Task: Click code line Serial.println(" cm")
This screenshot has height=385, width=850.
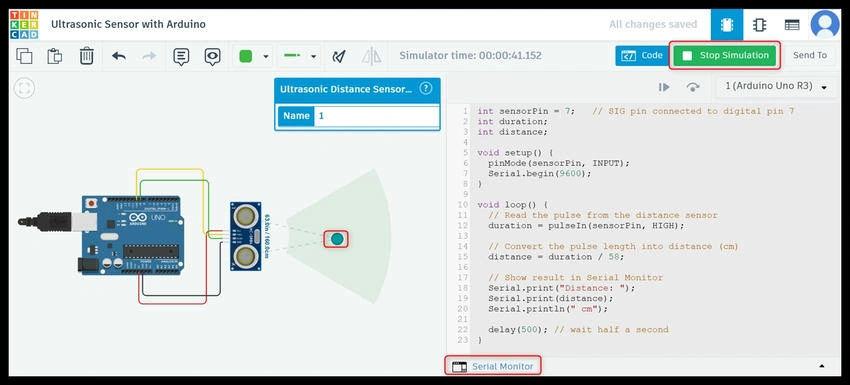Action: 548,309
